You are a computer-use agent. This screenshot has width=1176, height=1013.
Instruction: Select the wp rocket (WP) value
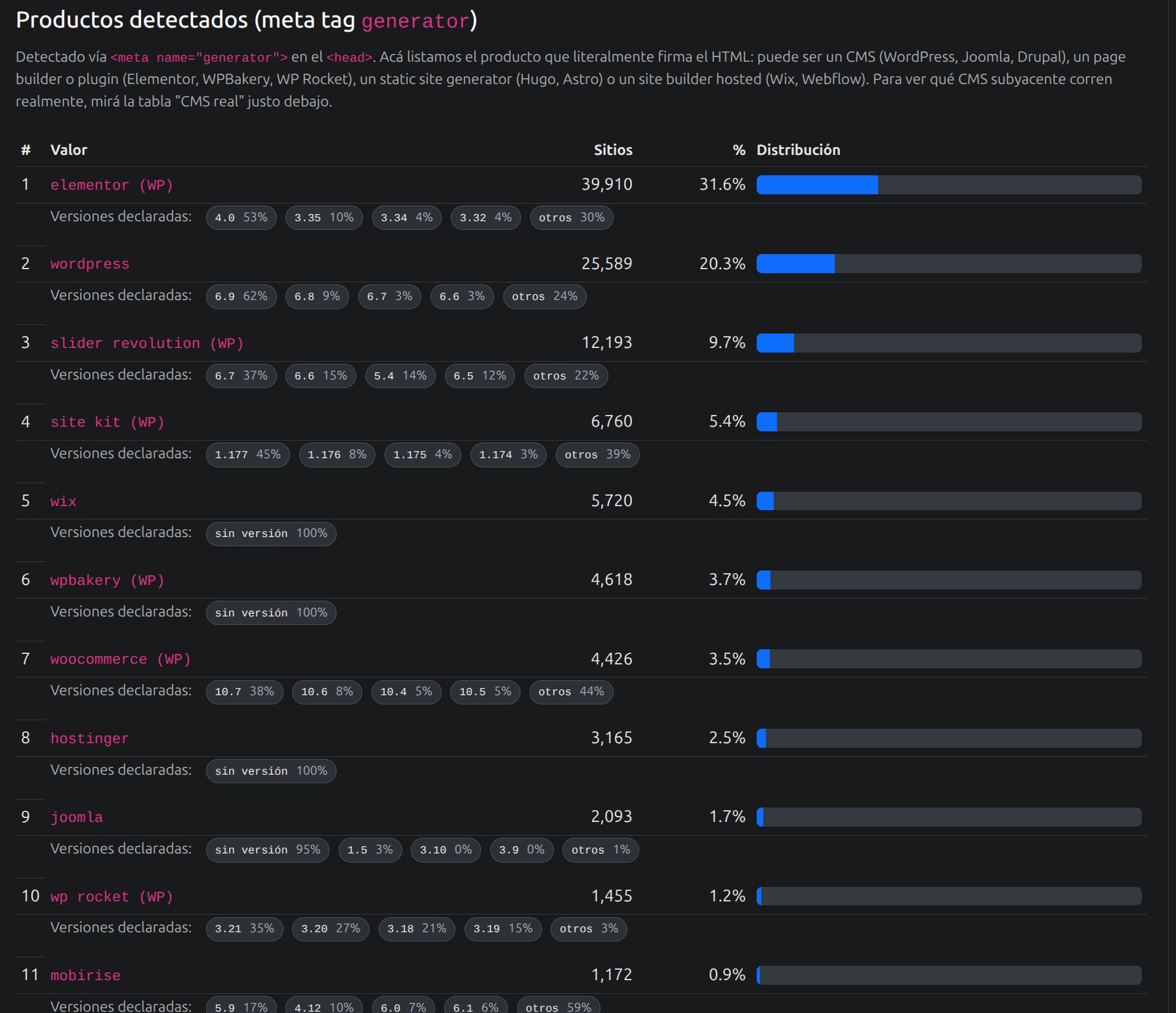112,897
